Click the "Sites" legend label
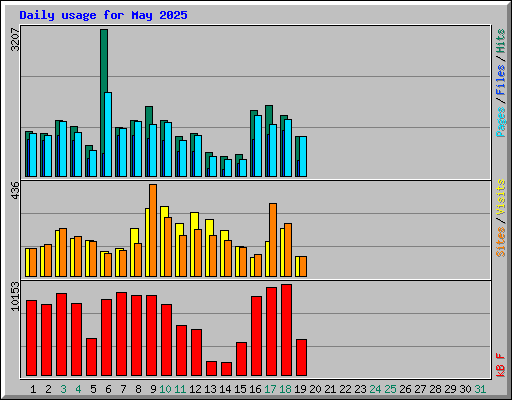 pyautogui.click(x=500, y=242)
